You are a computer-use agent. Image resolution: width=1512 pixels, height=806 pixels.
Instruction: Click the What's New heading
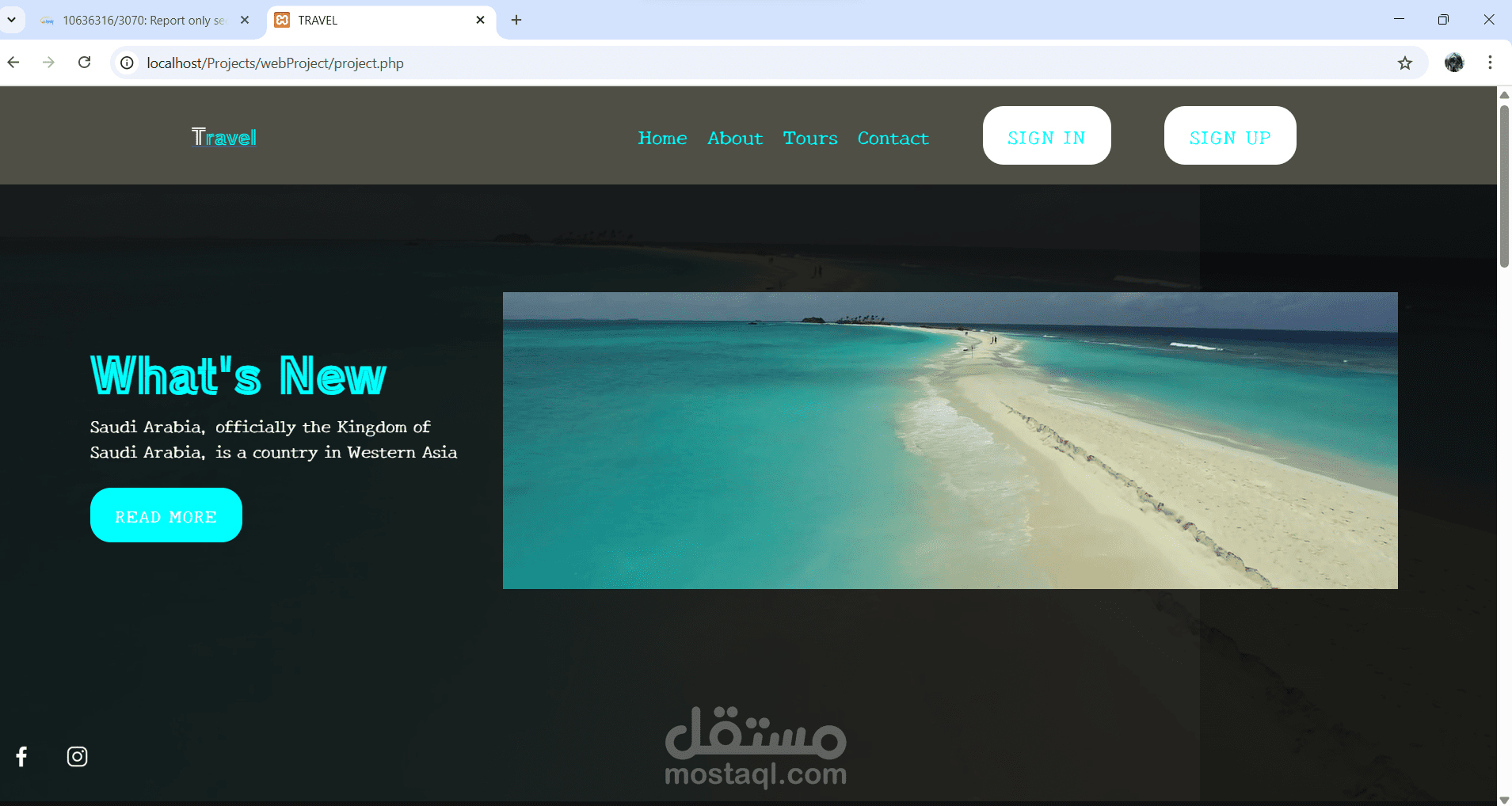tap(238, 375)
